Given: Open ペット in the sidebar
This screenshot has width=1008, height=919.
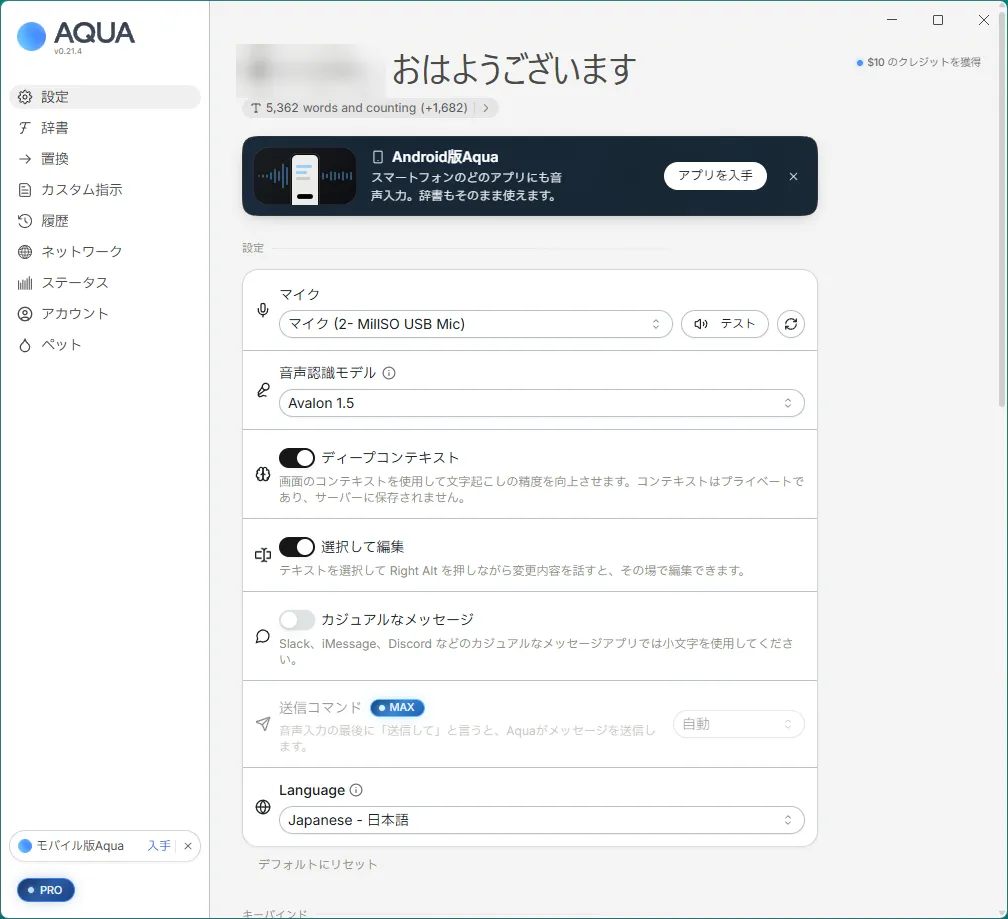Looking at the screenshot, I should tap(105, 345).
